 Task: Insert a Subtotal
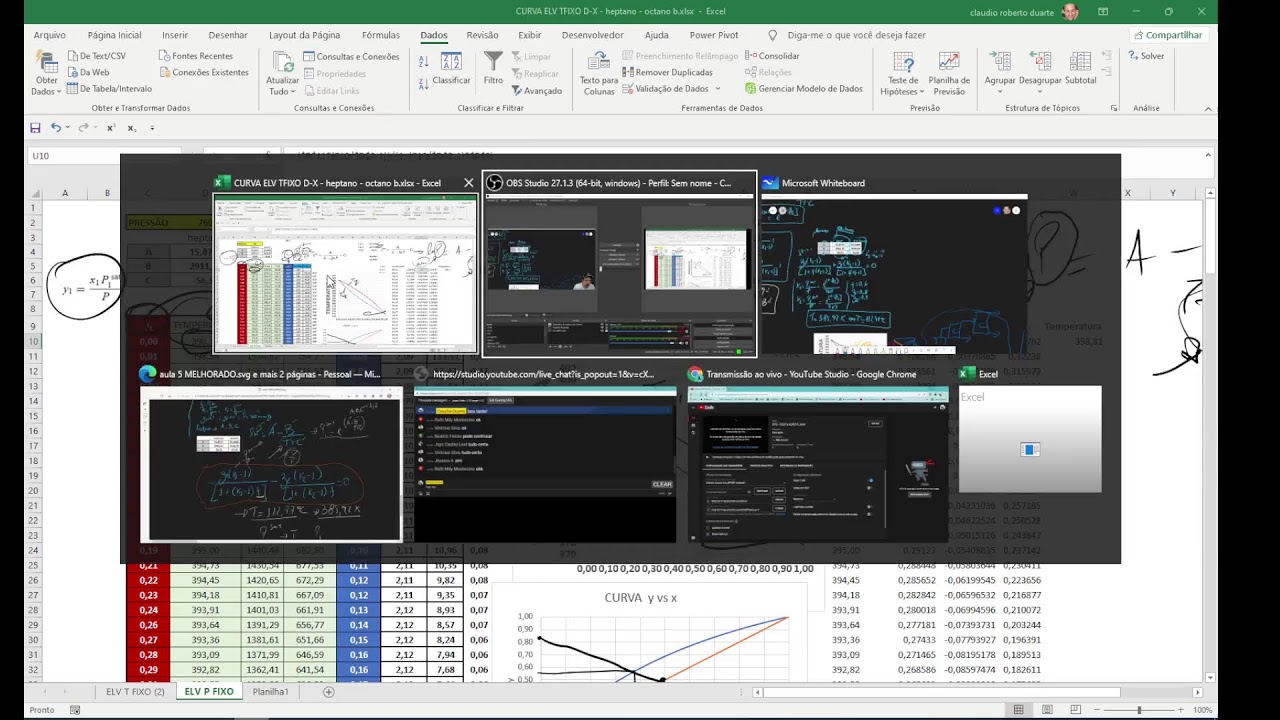pyautogui.click(x=1080, y=68)
